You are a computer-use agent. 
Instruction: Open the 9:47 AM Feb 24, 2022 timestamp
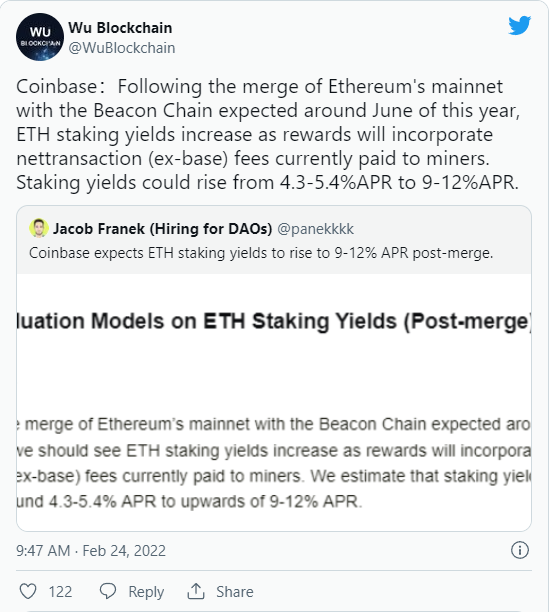(91, 551)
